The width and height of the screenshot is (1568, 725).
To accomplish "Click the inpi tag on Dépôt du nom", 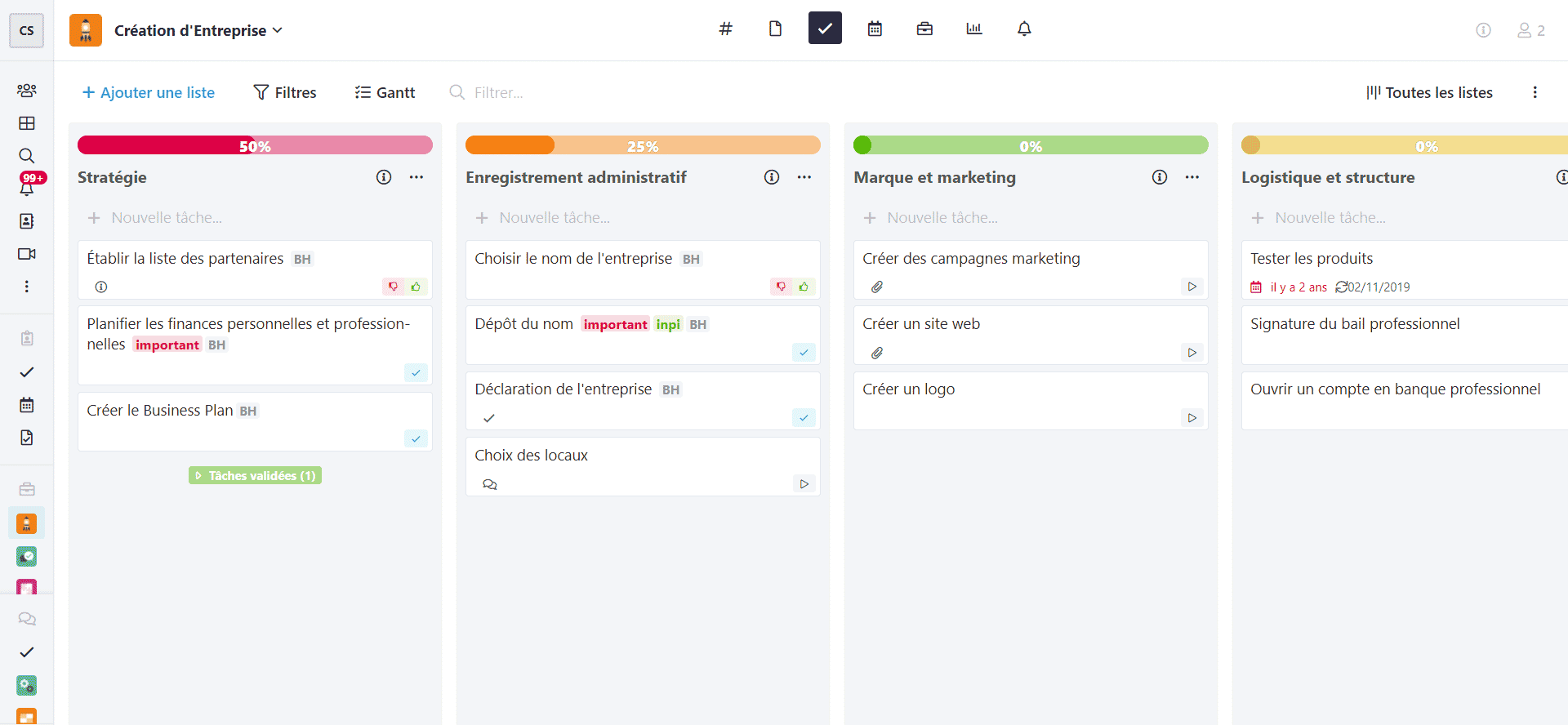I will (668, 324).
